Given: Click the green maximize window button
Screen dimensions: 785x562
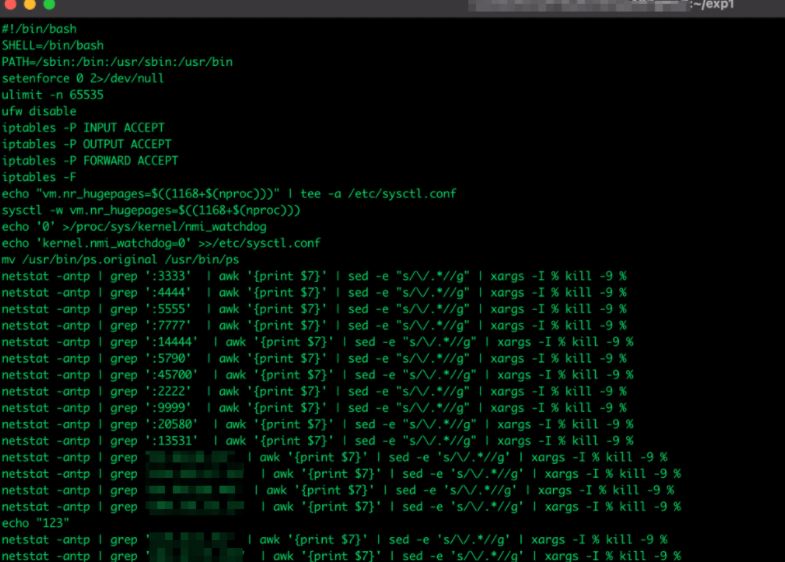Looking at the screenshot, I should [x=49, y=5].
